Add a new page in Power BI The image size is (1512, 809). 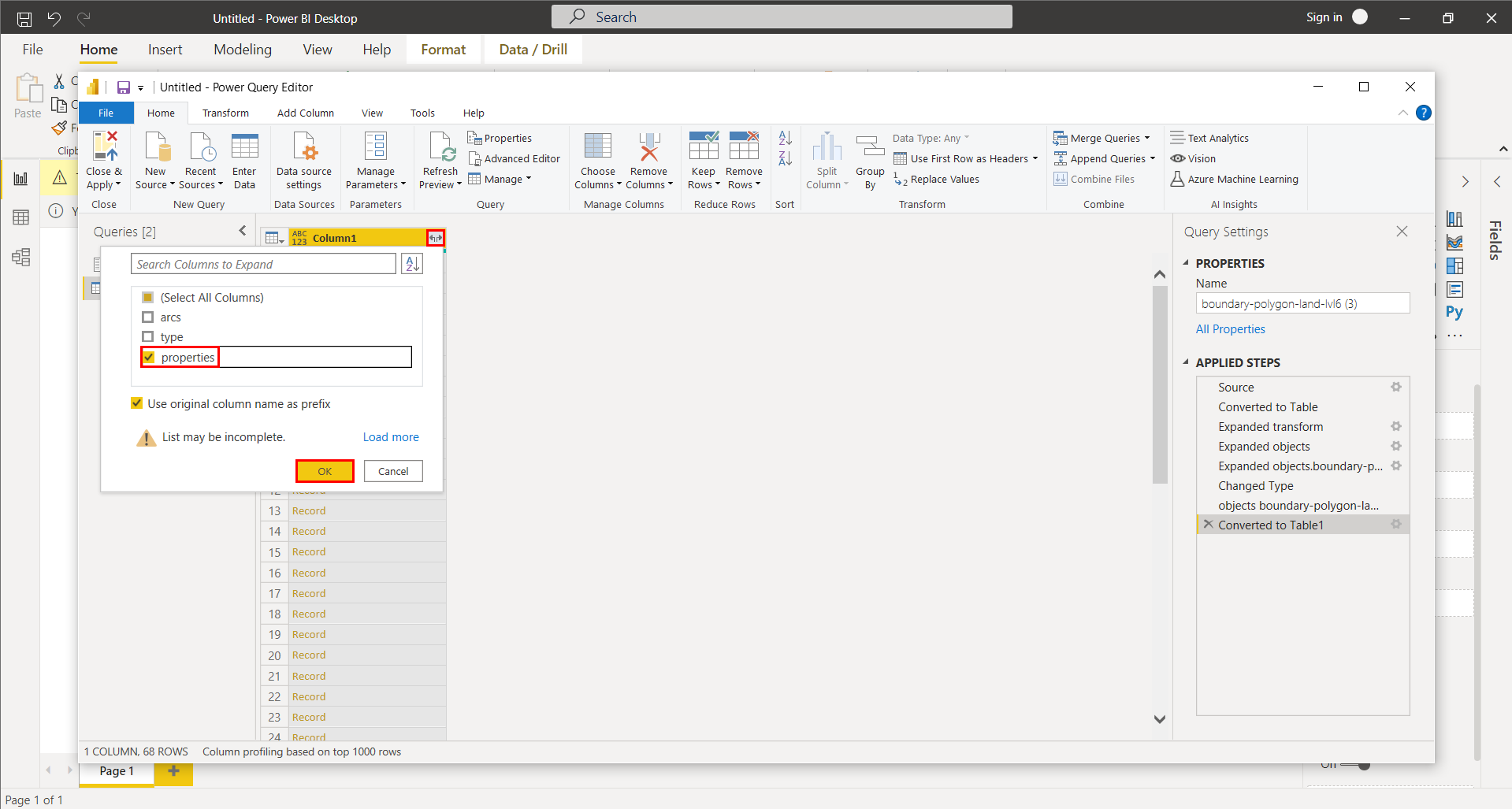coord(174,771)
